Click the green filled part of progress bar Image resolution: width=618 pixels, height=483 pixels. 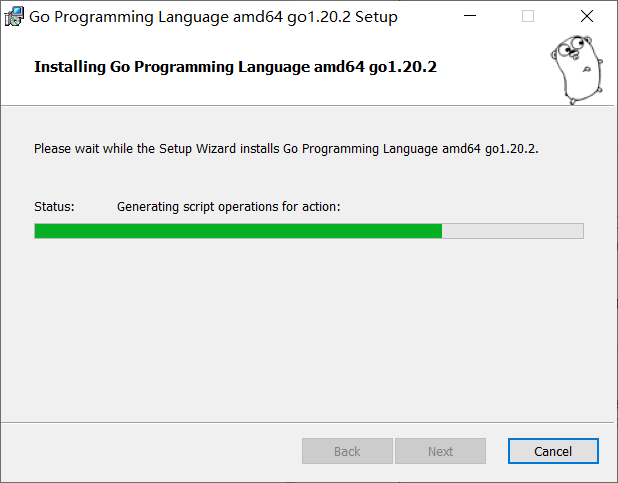click(x=238, y=231)
